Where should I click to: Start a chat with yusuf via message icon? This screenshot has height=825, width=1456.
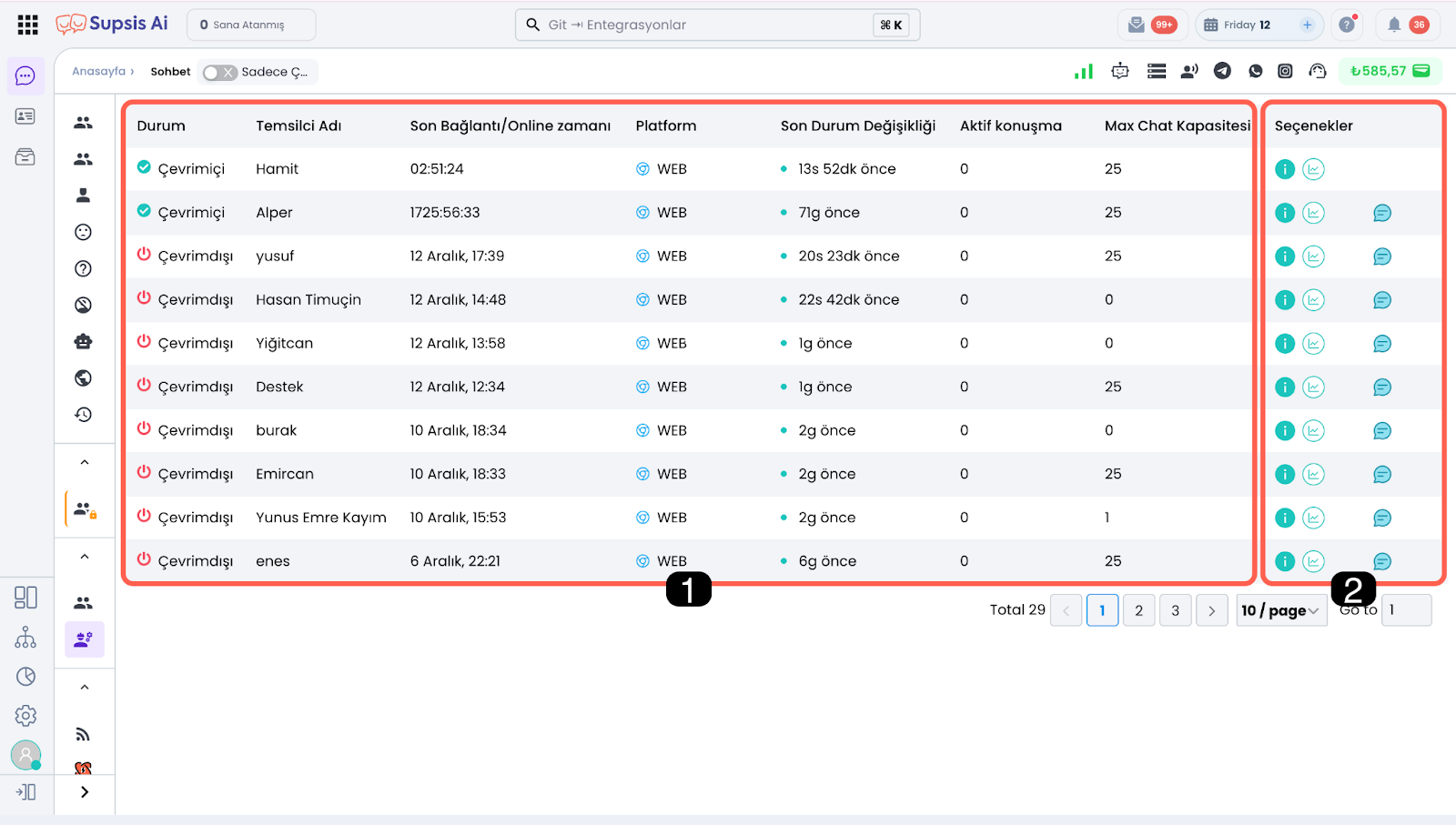click(1381, 257)
